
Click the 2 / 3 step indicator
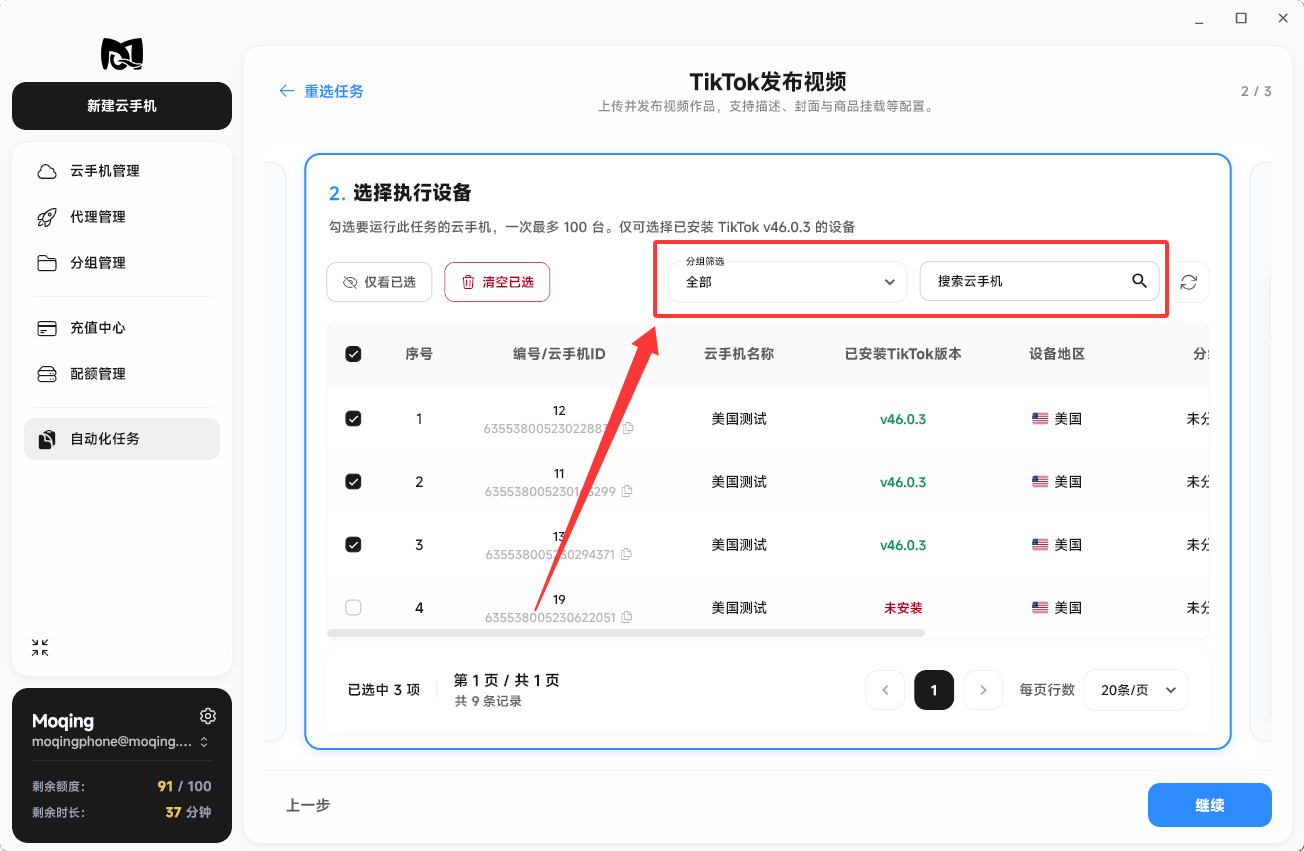tap(1256, 91)
